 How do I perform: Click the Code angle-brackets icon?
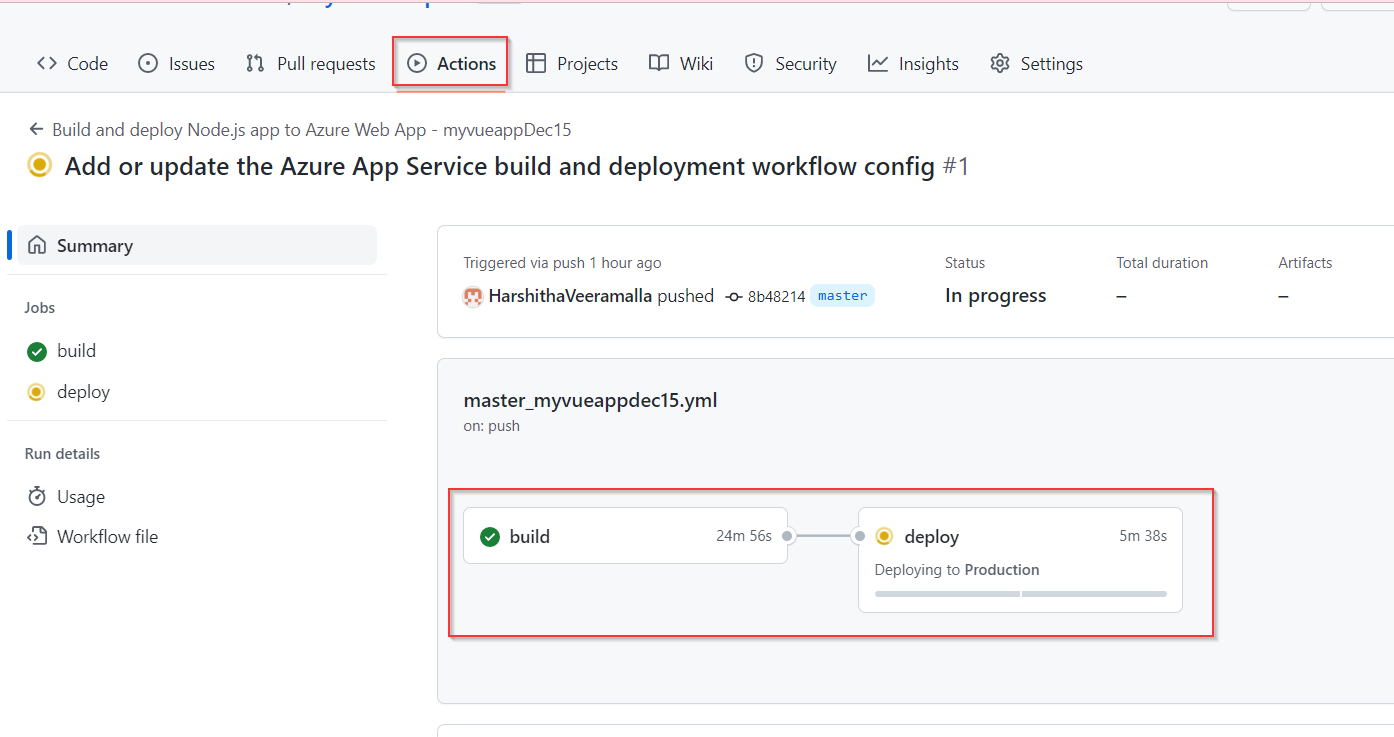(47, 63)
